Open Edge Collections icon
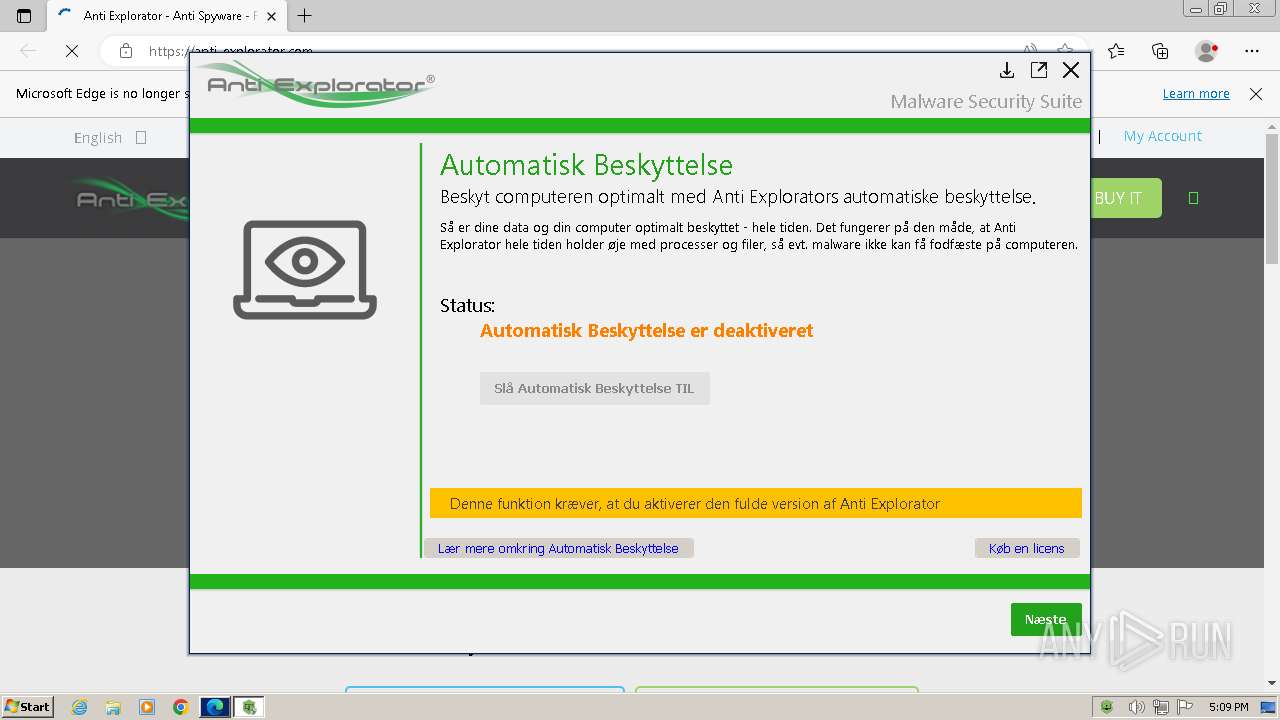The image size is (1280, 720). tap(1160, 51)
